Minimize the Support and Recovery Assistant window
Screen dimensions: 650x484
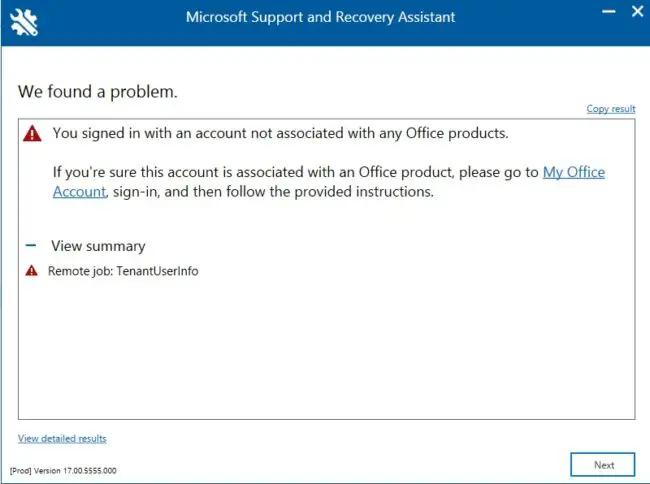pos(609,12)
